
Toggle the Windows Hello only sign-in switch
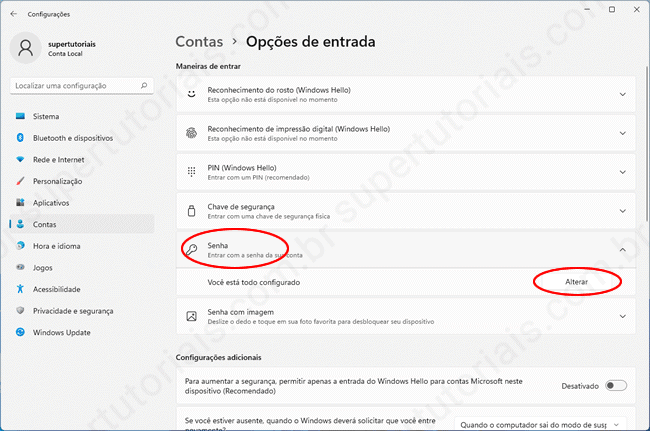click(615, 385)
